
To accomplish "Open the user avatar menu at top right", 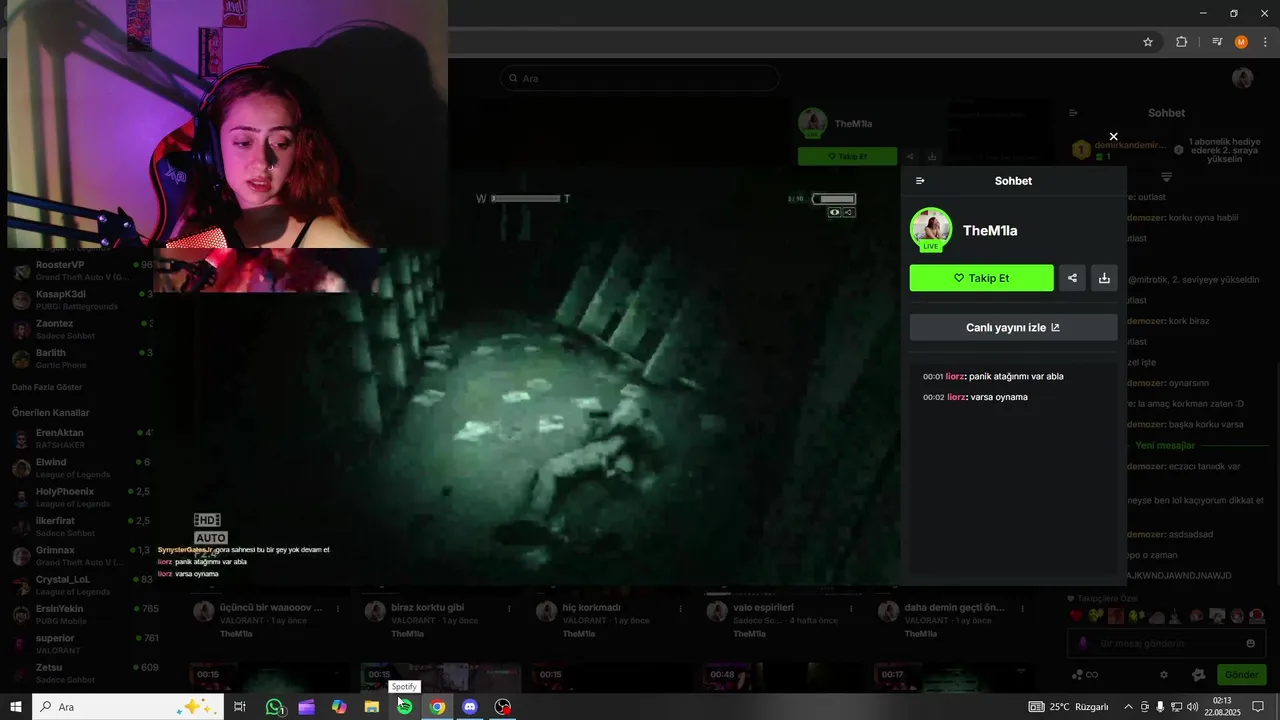I will pyautogui.click(x=1242, y=78).
